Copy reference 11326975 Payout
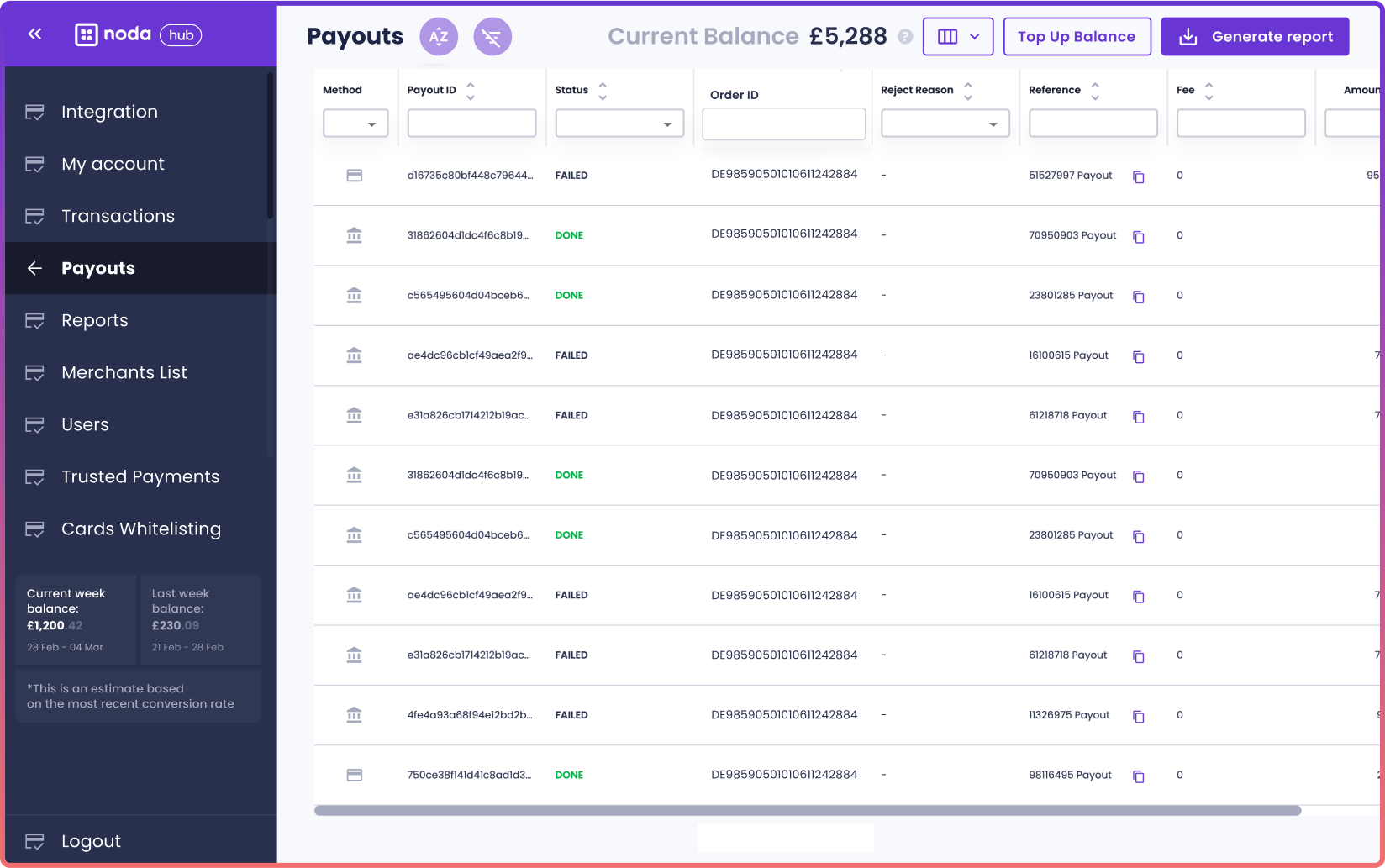Image resolution: width=1385 pixels, height=868 pixels. point(1139,716)
